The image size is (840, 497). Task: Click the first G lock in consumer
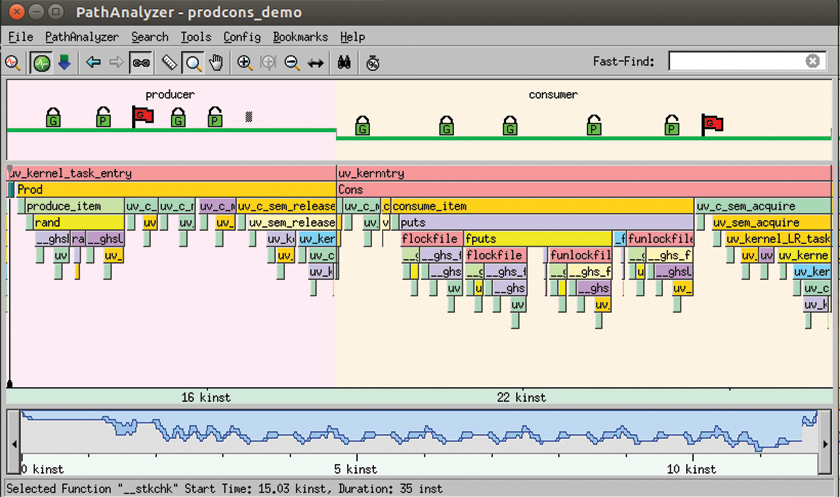[363, 125]
